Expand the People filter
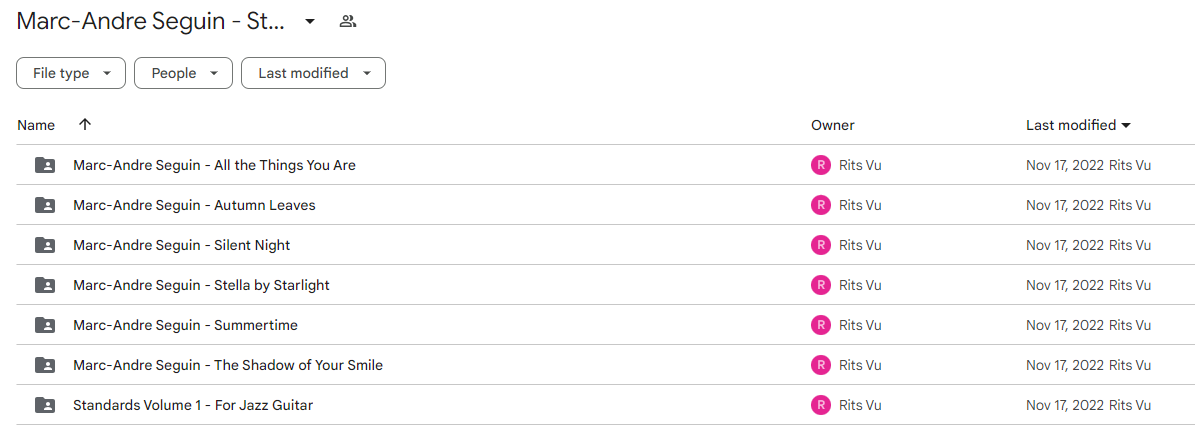This screenshot has width=1195, height=438. 184,73
